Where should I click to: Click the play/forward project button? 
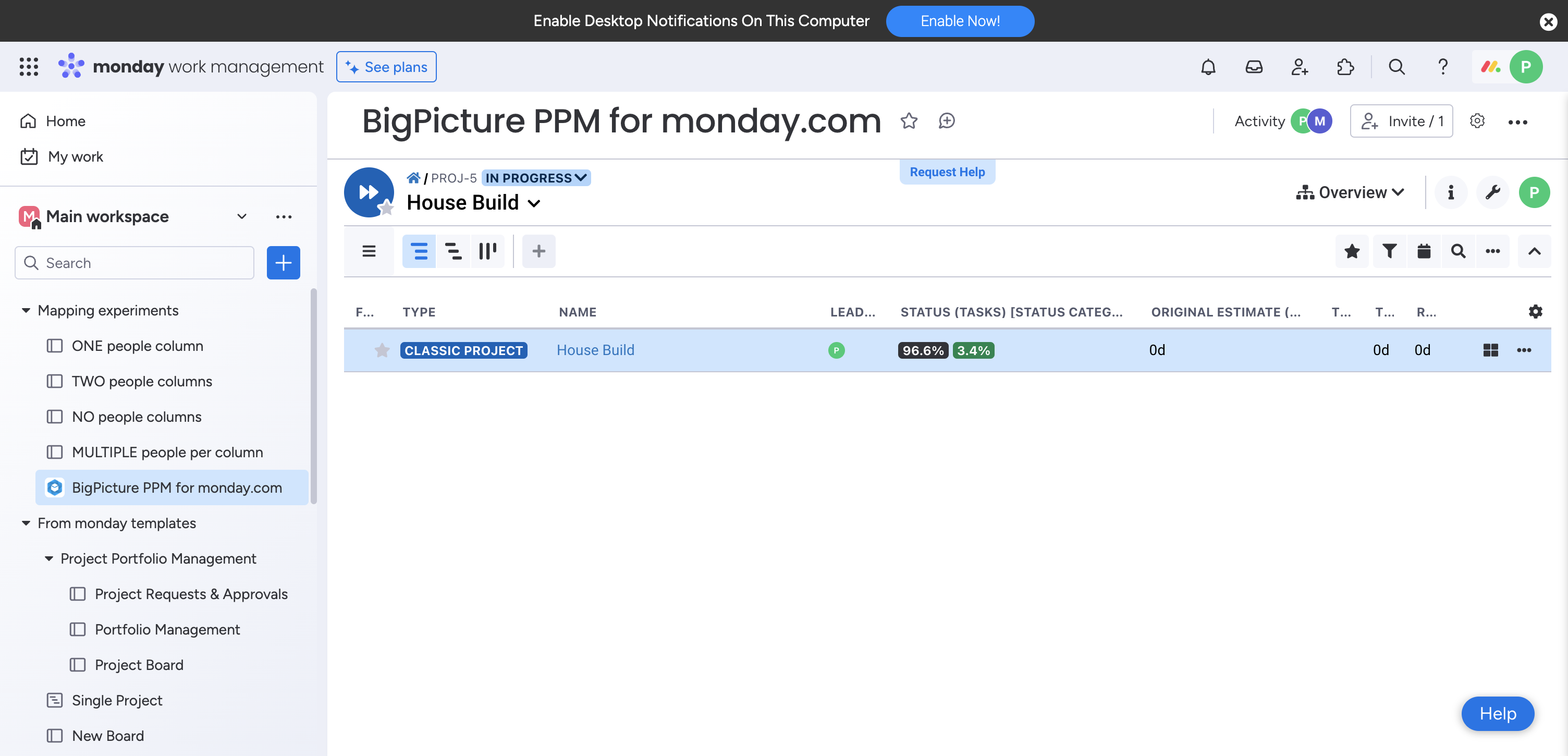pyautogui.click(x=369, y=192)
